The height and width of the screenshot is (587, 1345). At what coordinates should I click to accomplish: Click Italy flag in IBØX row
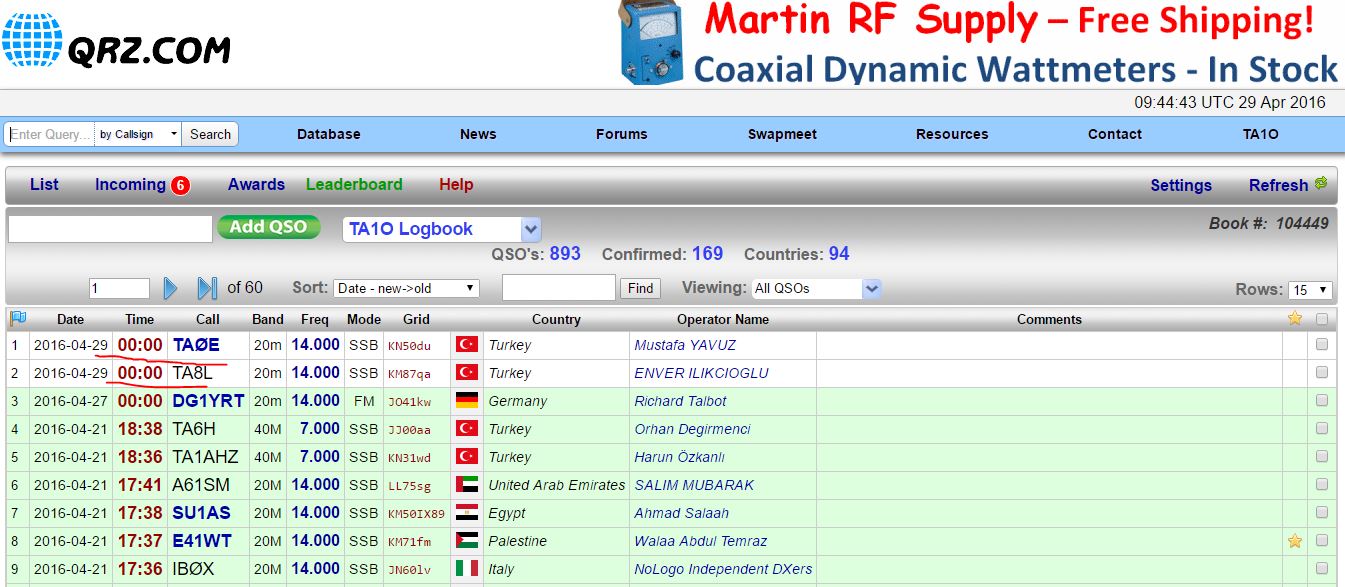point(467,568)
